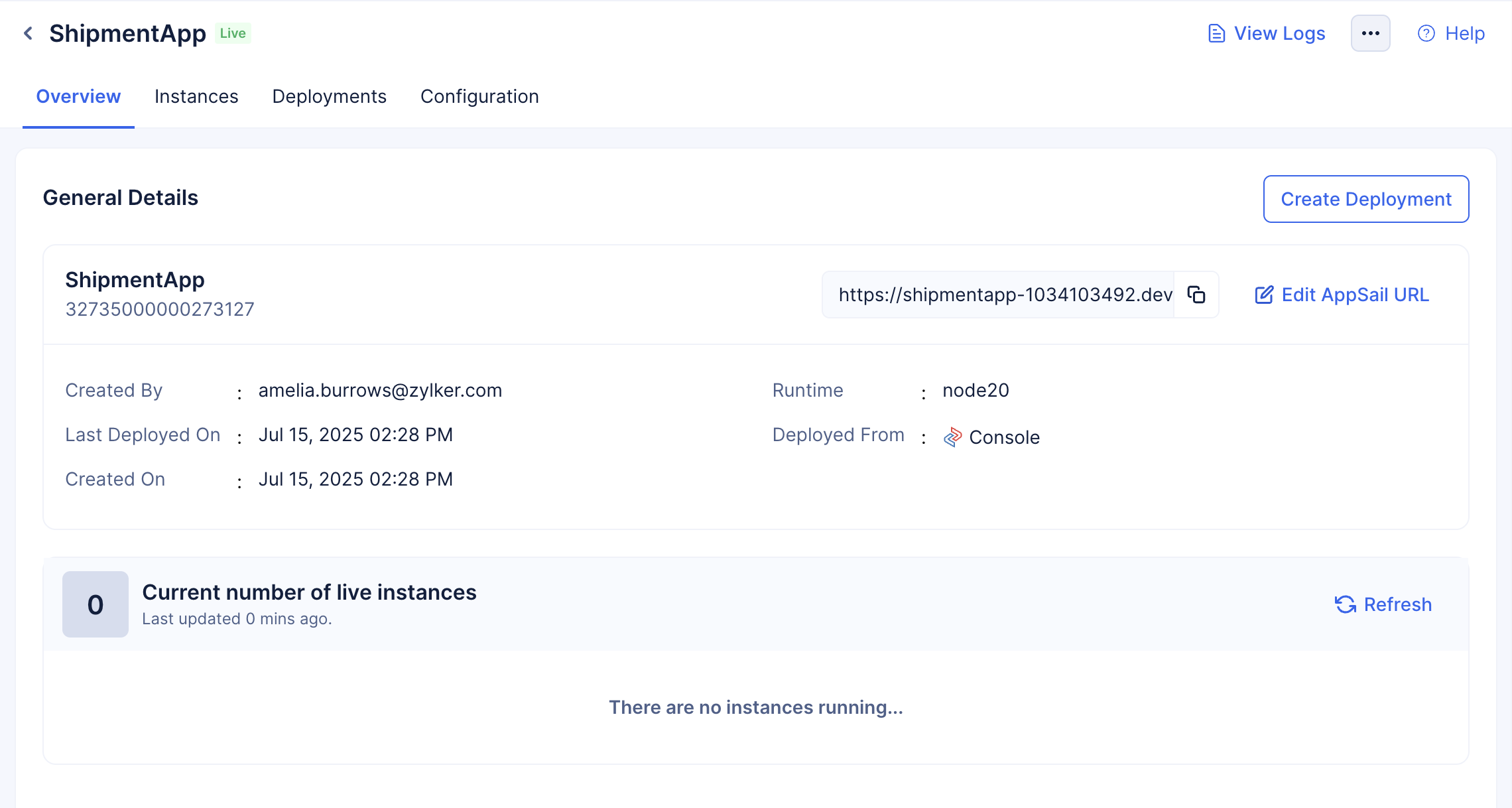This screenshot has height=808, width=1512.
Task: Click the back arrow beside ShipmentApp
Action: tap(28, 33)
